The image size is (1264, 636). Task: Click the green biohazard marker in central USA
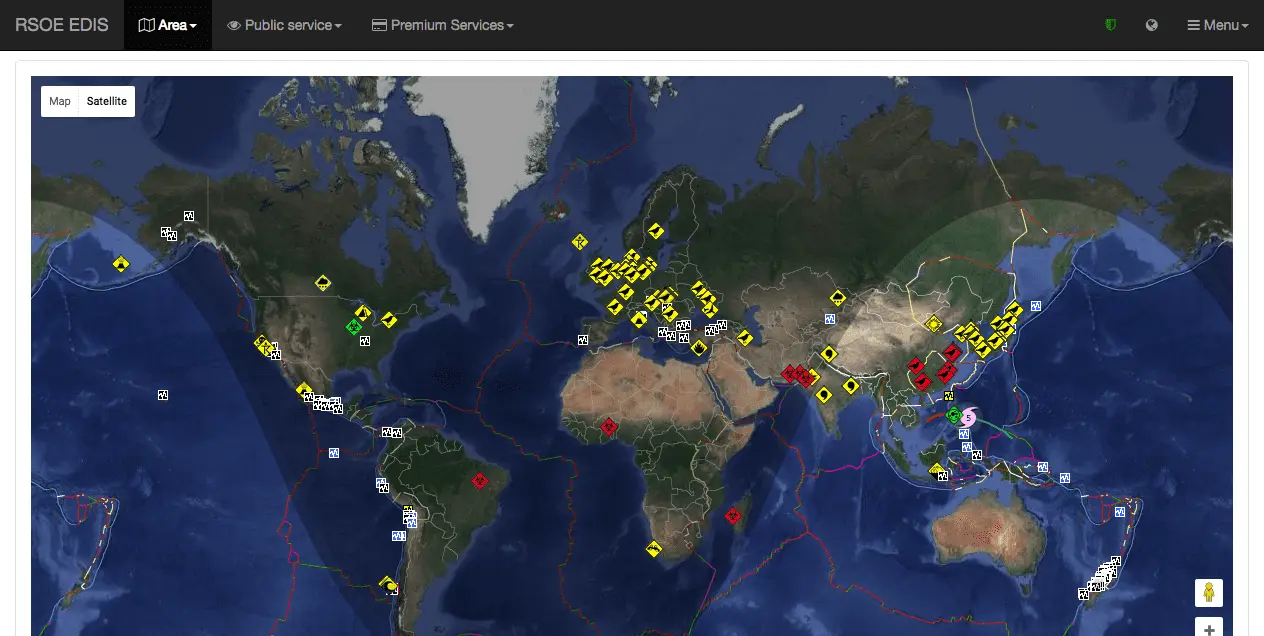[353, 327]
